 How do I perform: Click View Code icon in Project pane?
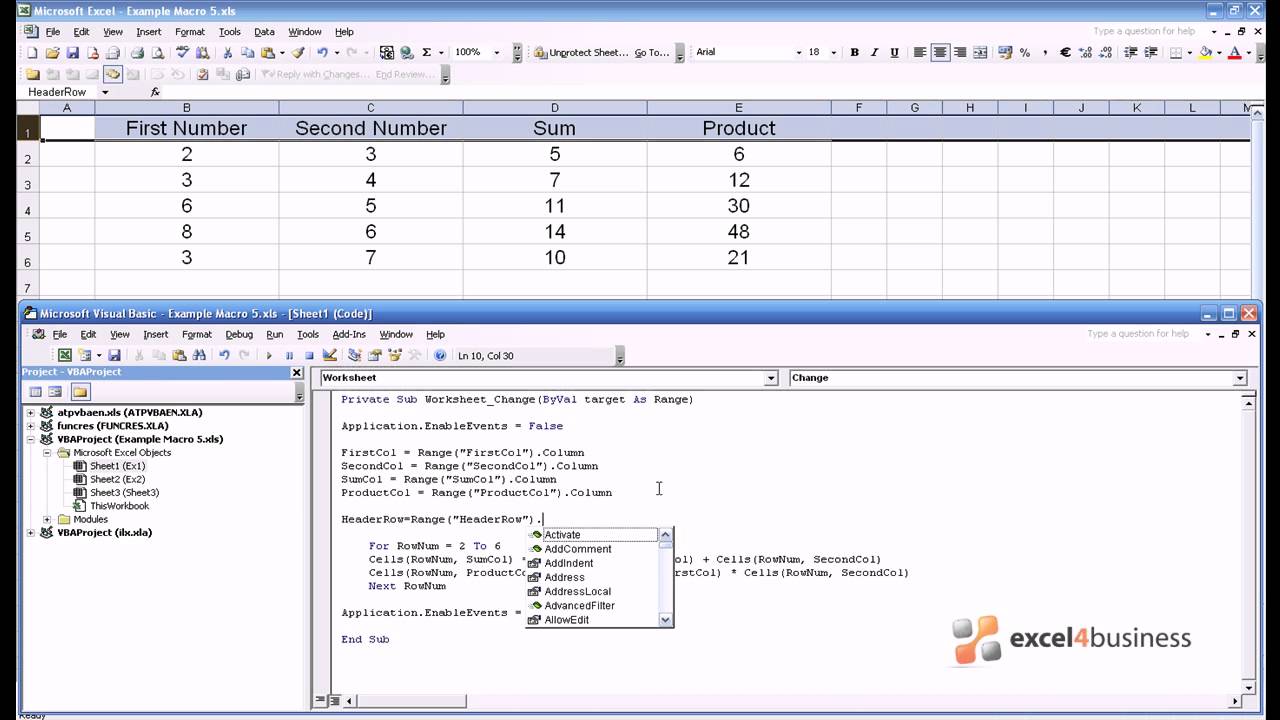point(35,392)
